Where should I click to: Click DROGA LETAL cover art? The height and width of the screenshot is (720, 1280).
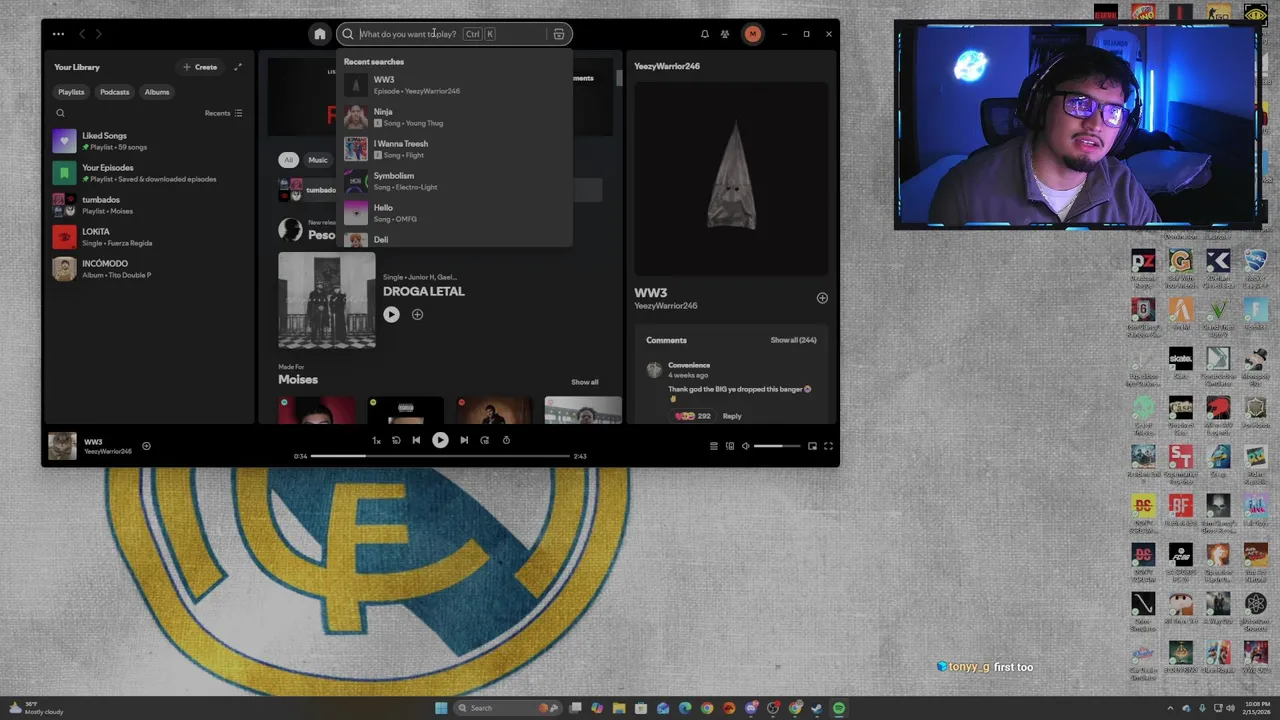point(327,301)
